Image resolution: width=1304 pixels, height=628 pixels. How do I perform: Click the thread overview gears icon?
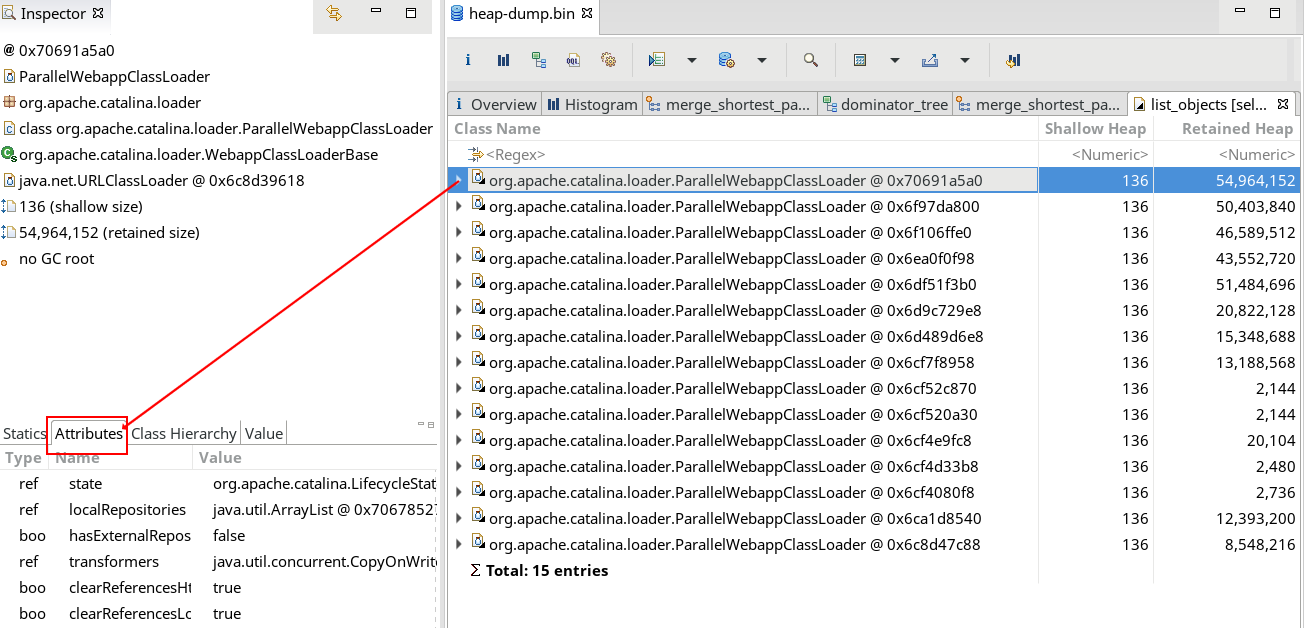coord(608,60)
